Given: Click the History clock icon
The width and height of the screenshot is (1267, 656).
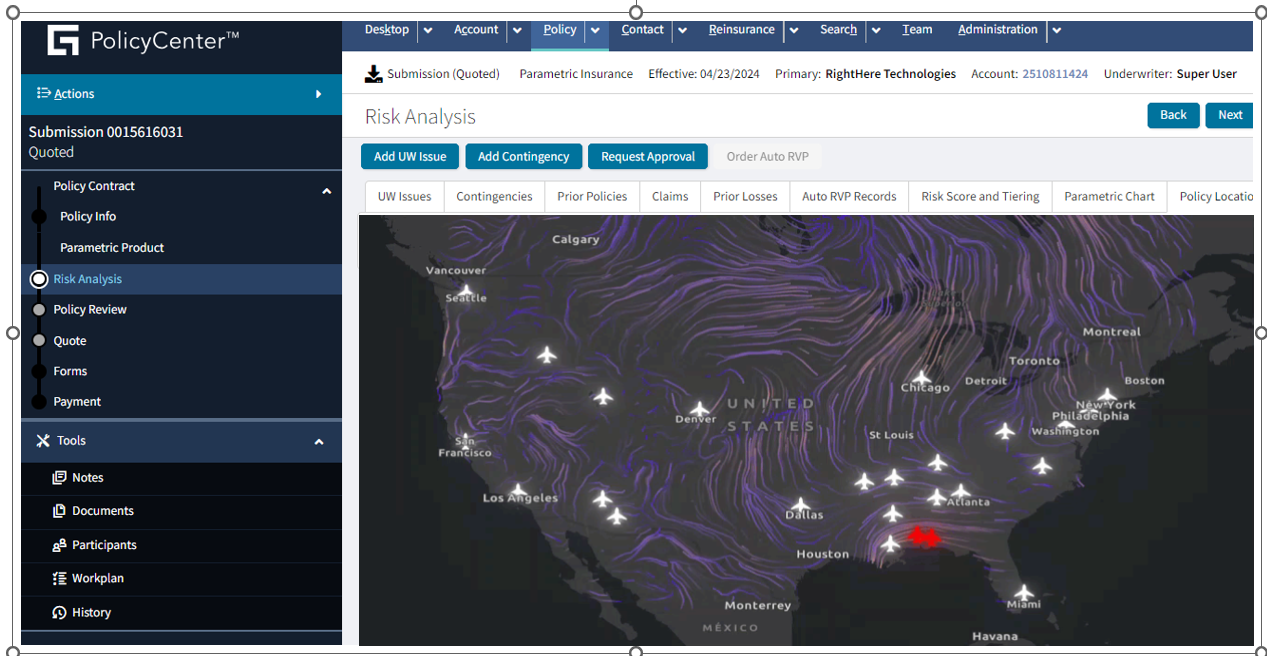Looking at the screenshot, I should click(x=59, y=612).
